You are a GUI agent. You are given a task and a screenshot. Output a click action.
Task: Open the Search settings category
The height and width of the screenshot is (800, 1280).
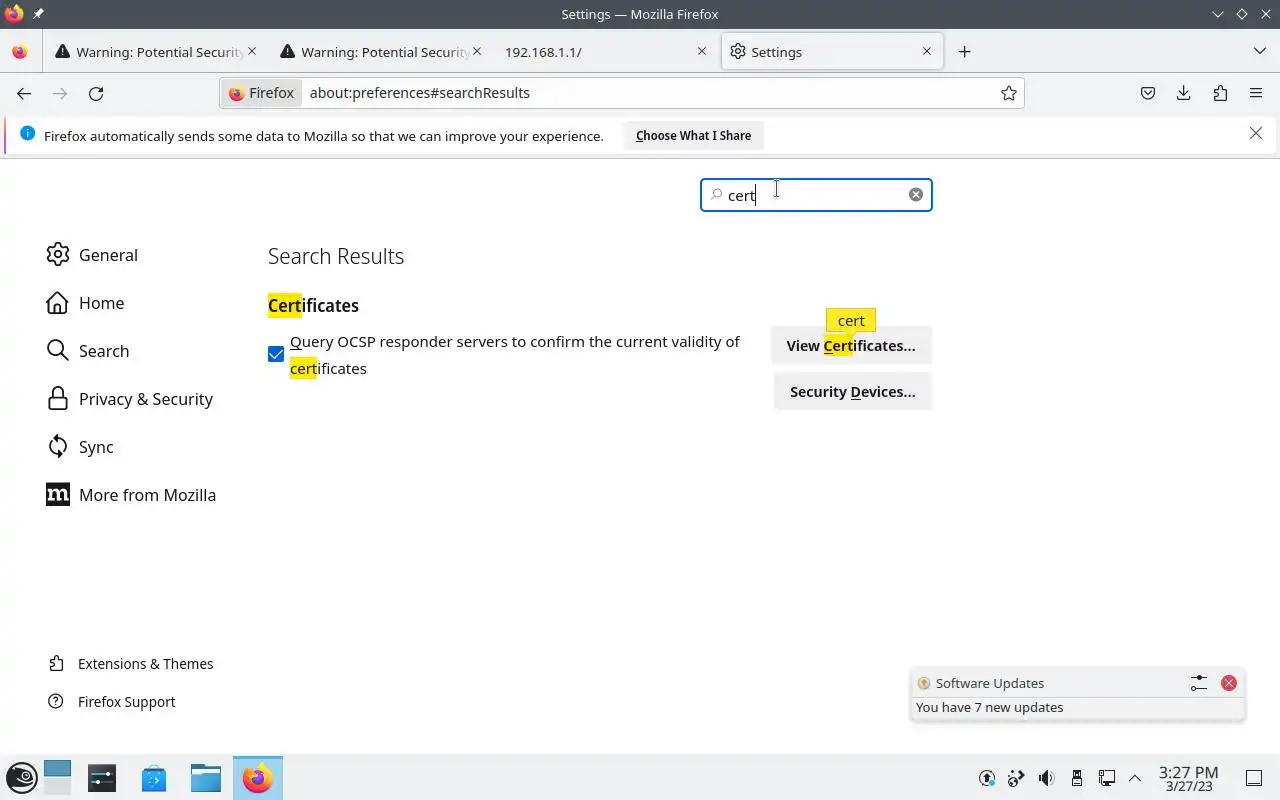[88, 351]
